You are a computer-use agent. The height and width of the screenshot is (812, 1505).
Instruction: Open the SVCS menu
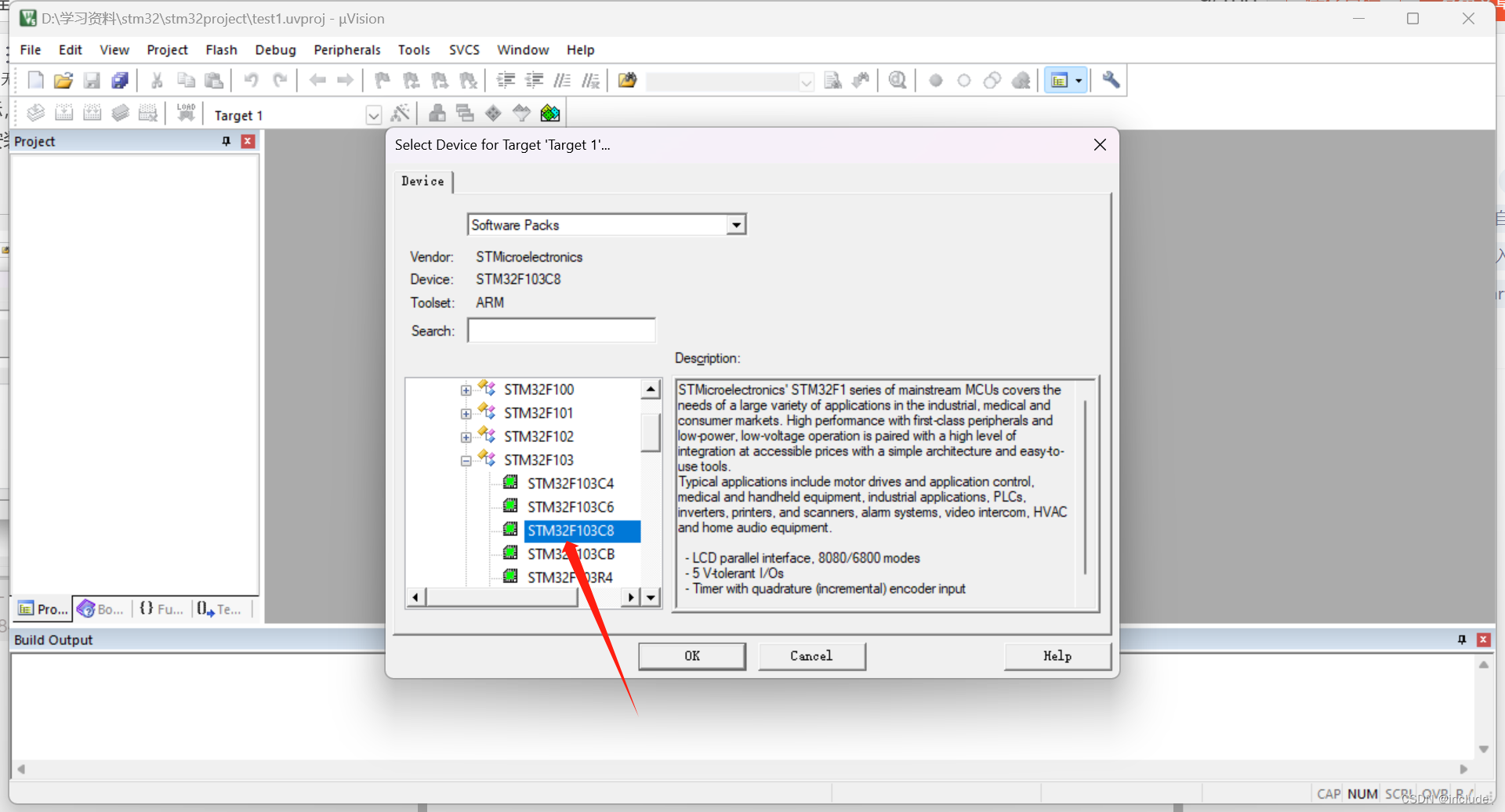[x=464, y=49]
